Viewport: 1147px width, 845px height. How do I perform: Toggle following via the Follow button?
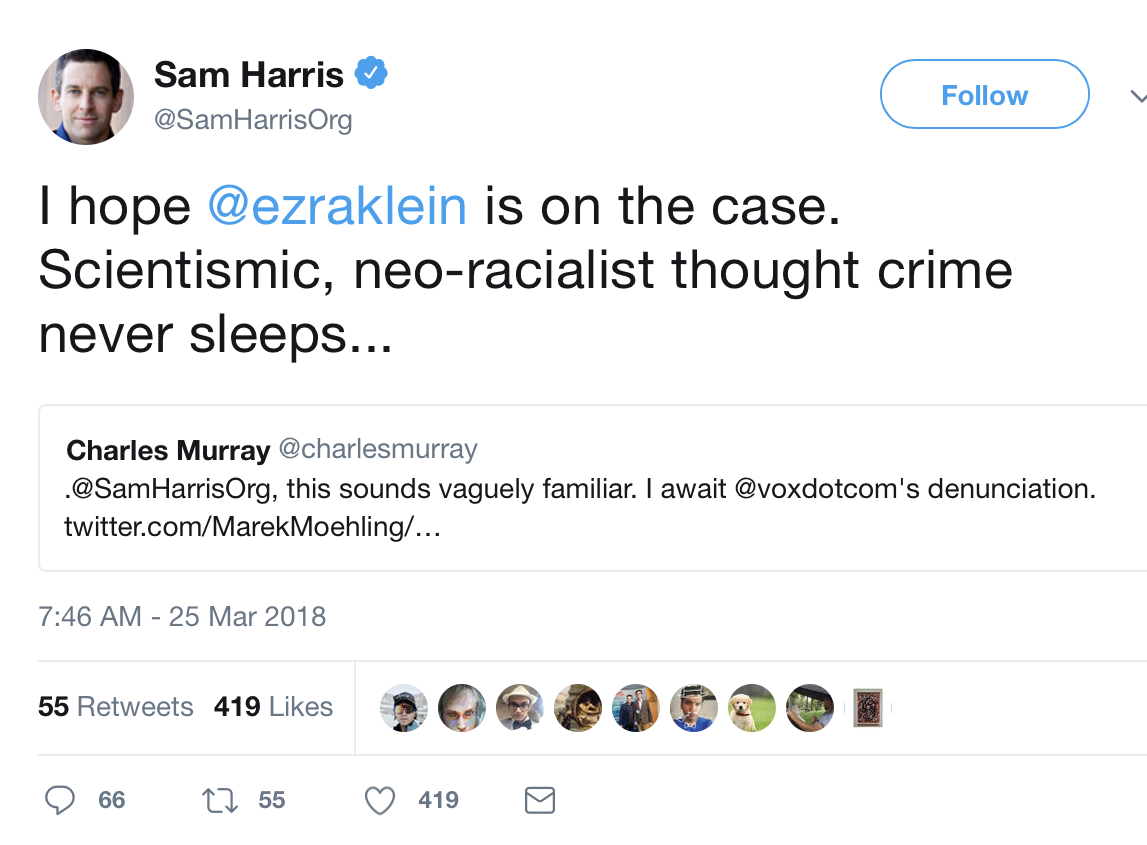[983, 94]
